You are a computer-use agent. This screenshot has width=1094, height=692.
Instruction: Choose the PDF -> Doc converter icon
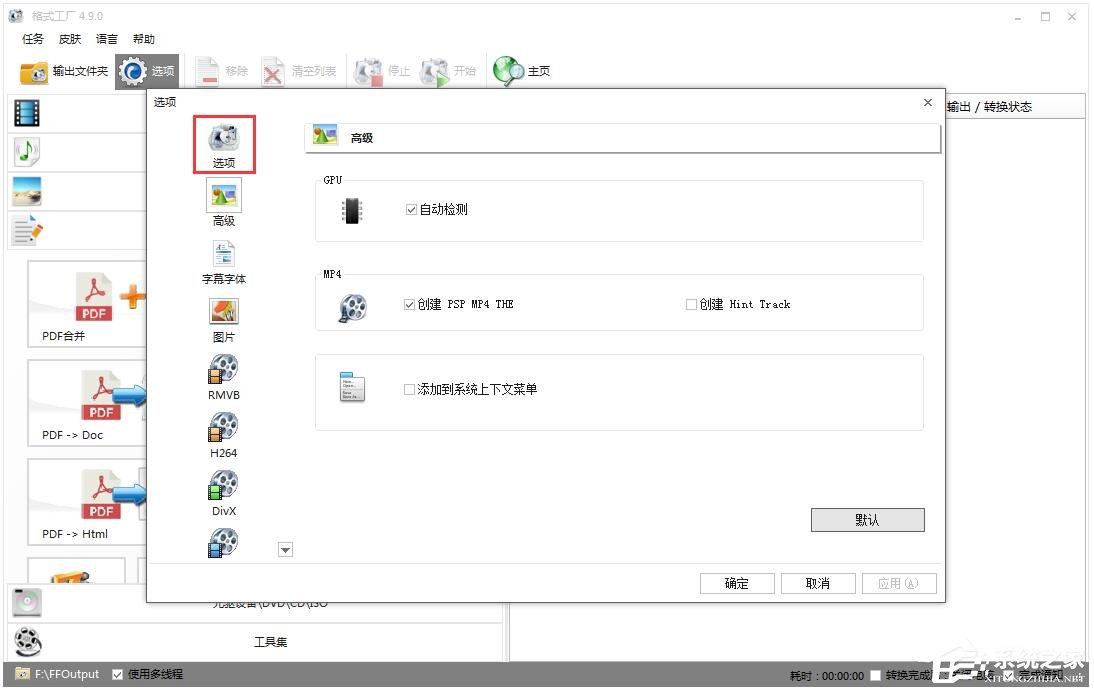click(102, 396)
